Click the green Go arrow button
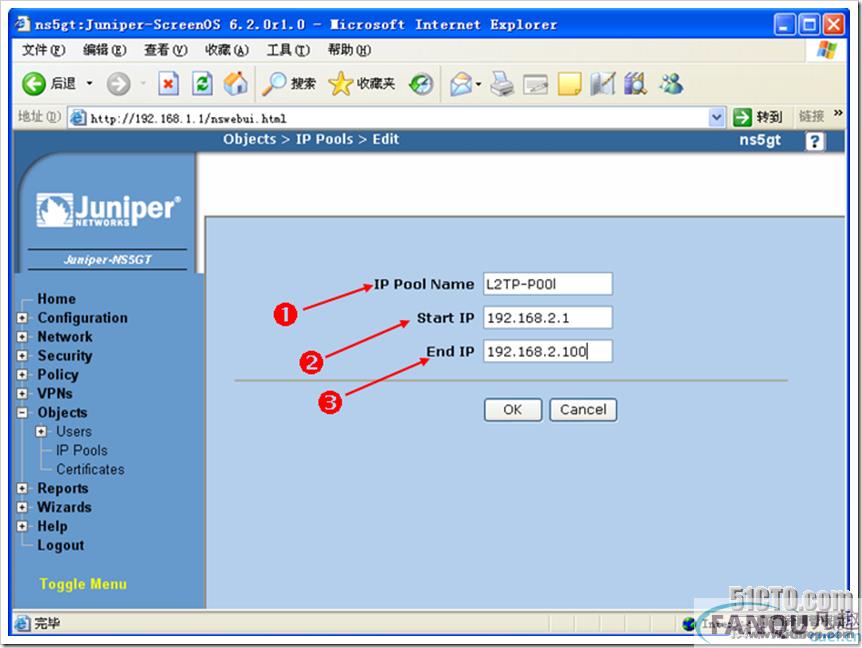 [742, 117]
